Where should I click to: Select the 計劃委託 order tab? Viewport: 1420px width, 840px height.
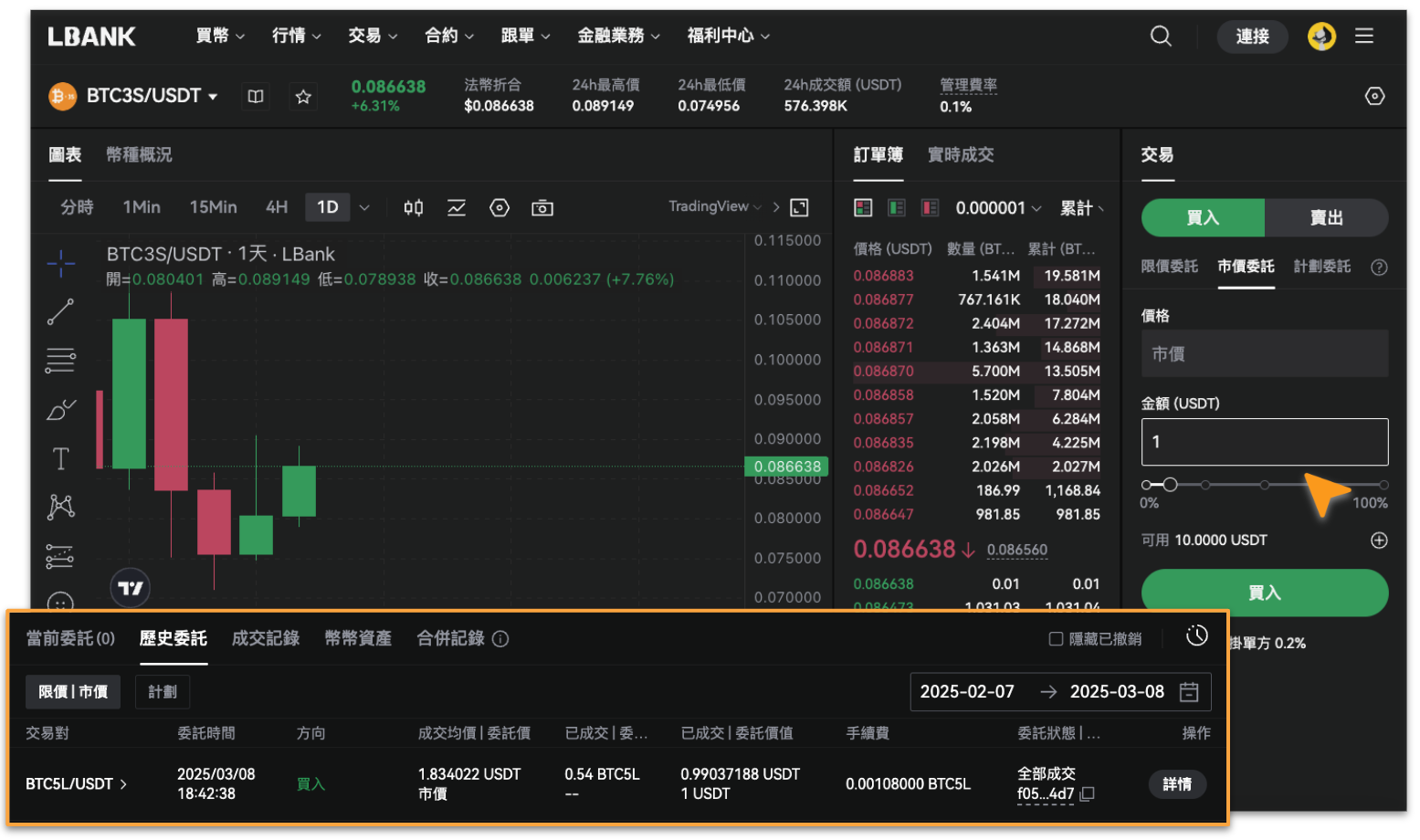tap(1322, 267)
